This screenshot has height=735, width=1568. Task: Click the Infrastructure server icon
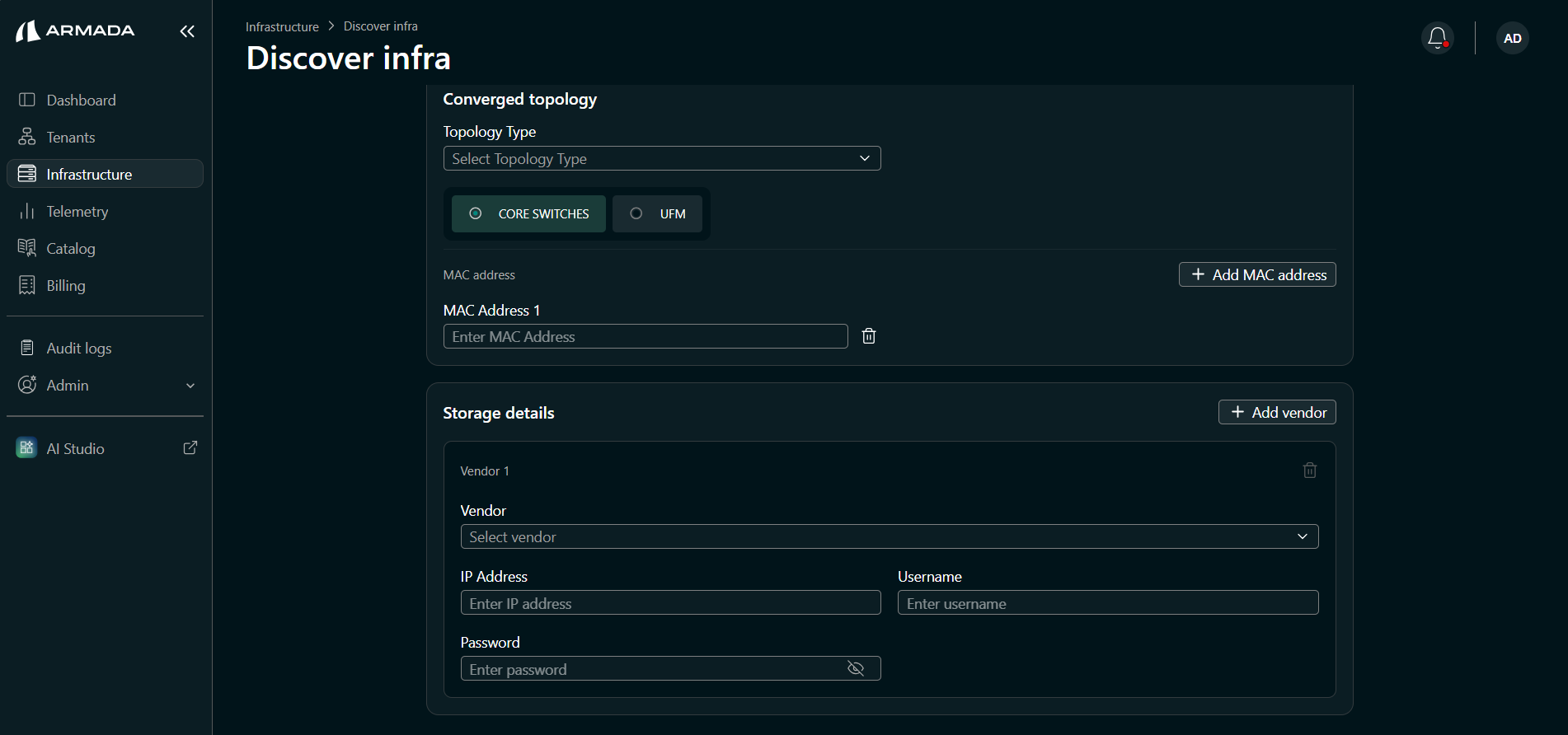click(27, 174)
